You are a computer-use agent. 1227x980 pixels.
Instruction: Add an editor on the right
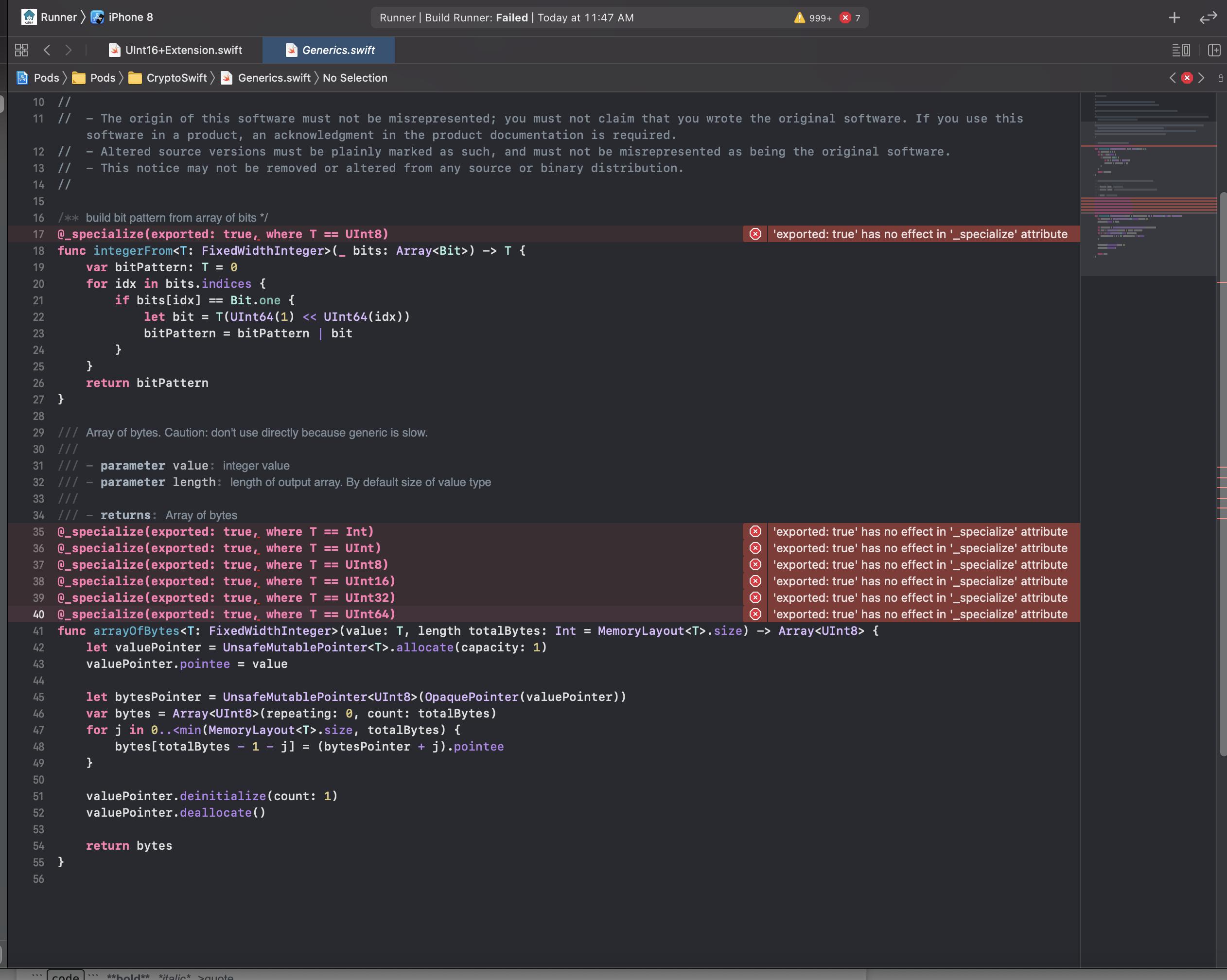[1214, 50]
